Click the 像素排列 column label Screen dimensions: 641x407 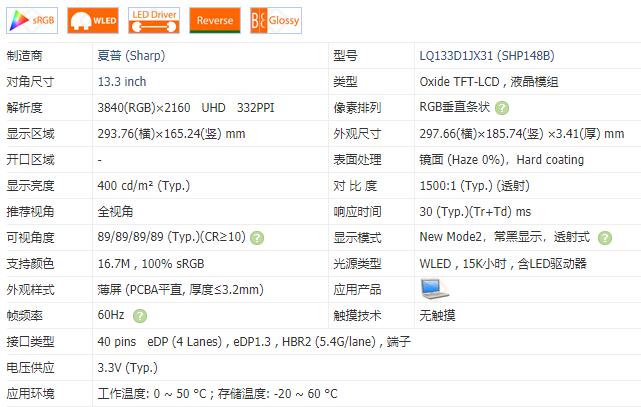coord(357,108)
